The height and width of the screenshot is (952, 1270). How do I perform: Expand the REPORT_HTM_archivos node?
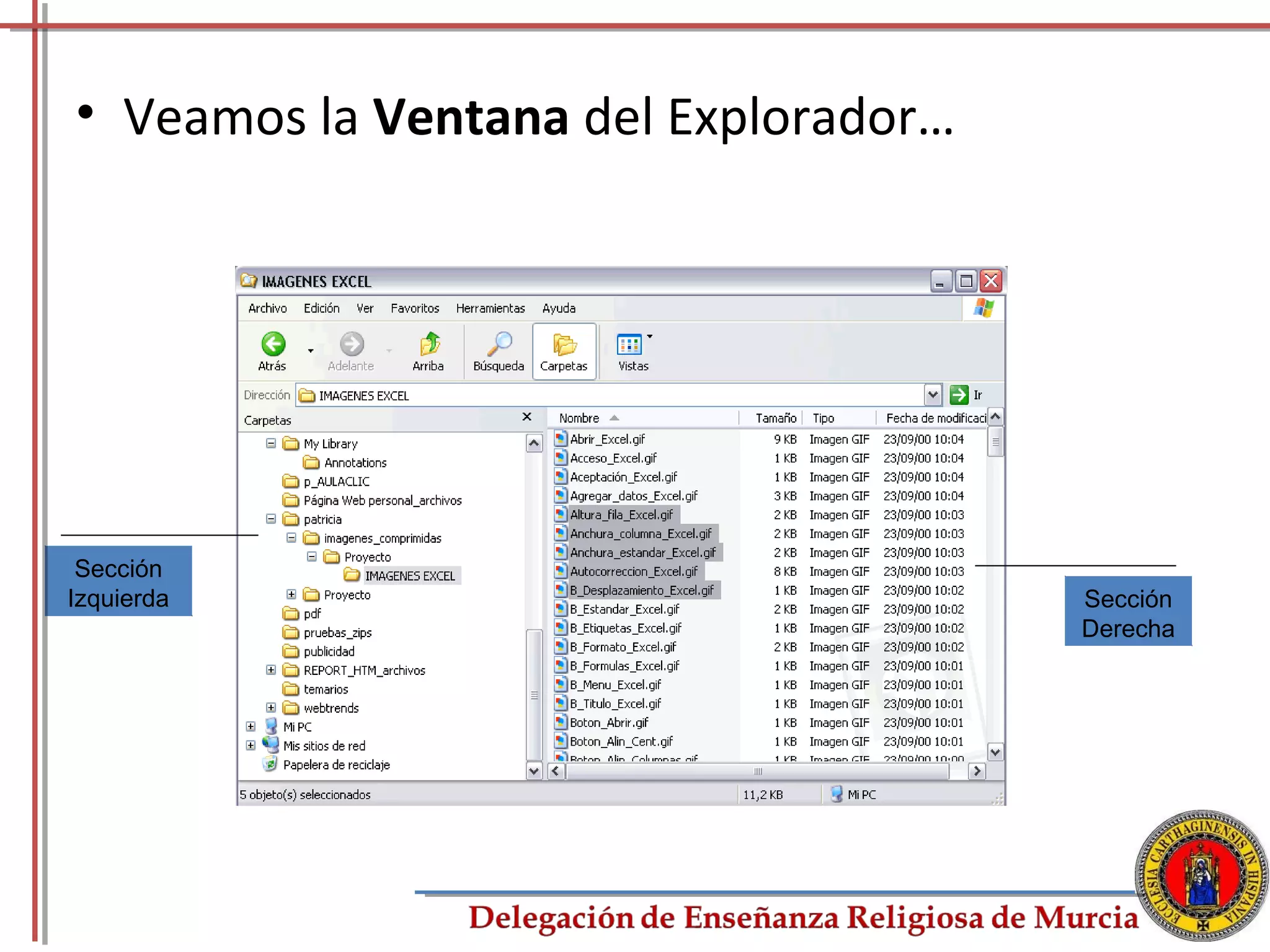coord(271,670)
